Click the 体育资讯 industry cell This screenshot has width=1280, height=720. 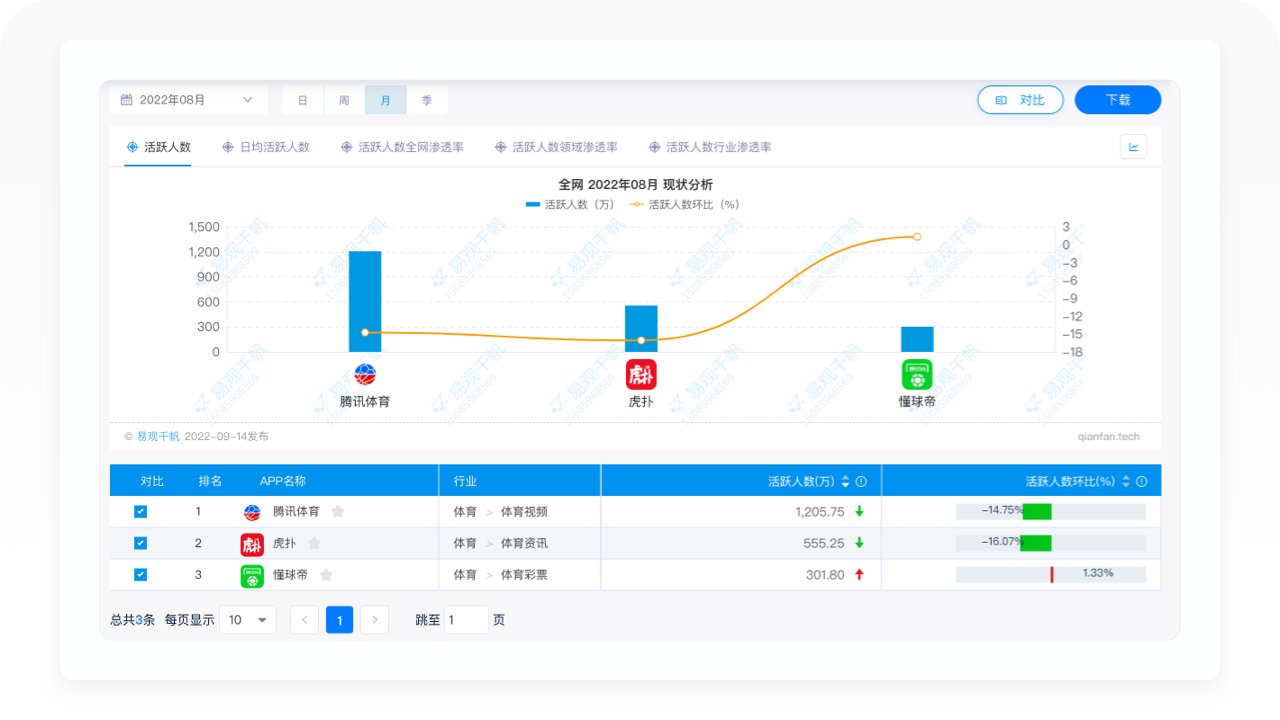point(524,544)
